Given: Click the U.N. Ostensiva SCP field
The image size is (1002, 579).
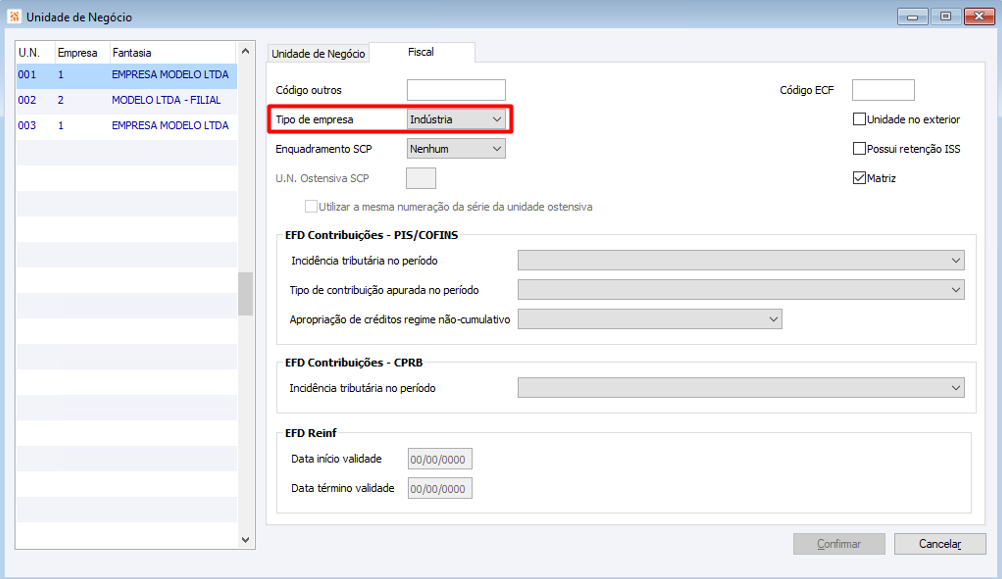Looking at the screenshot, I should tap(421, 178).
